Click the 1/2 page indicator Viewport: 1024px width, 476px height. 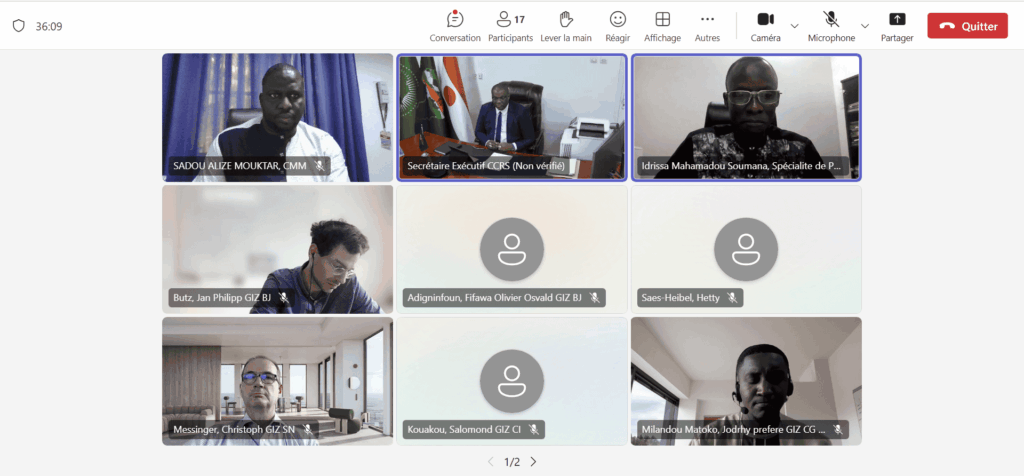click(x=512, y=462)
